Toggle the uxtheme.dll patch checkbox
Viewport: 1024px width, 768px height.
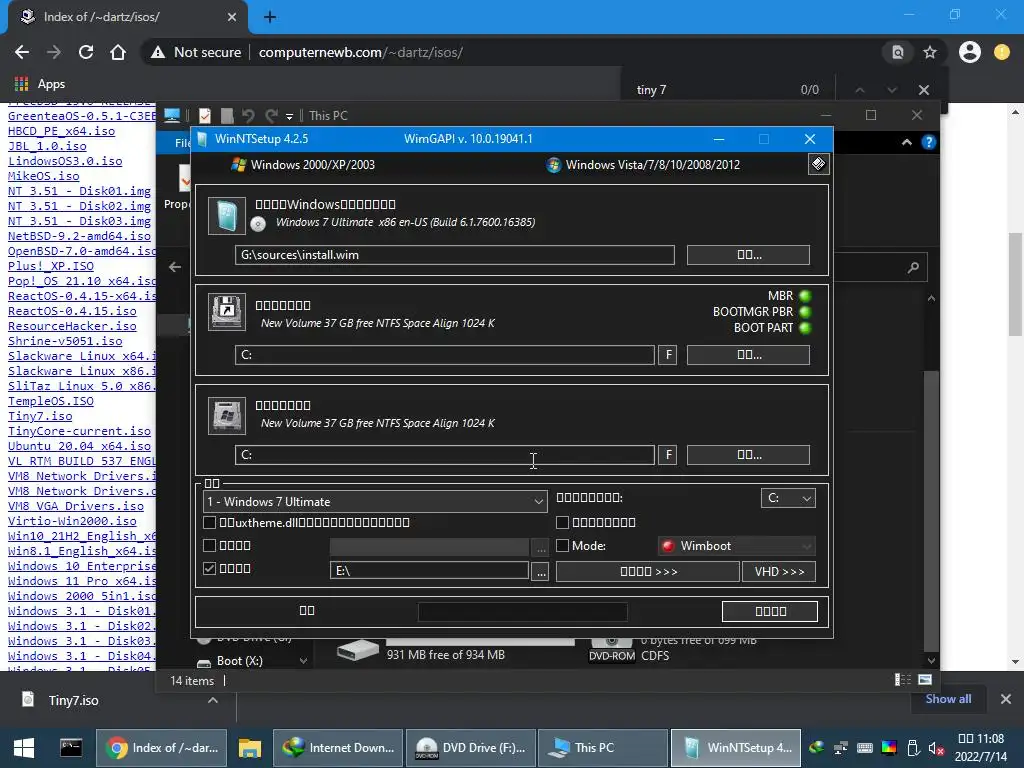pyautogui.click(x=210, y=522)
